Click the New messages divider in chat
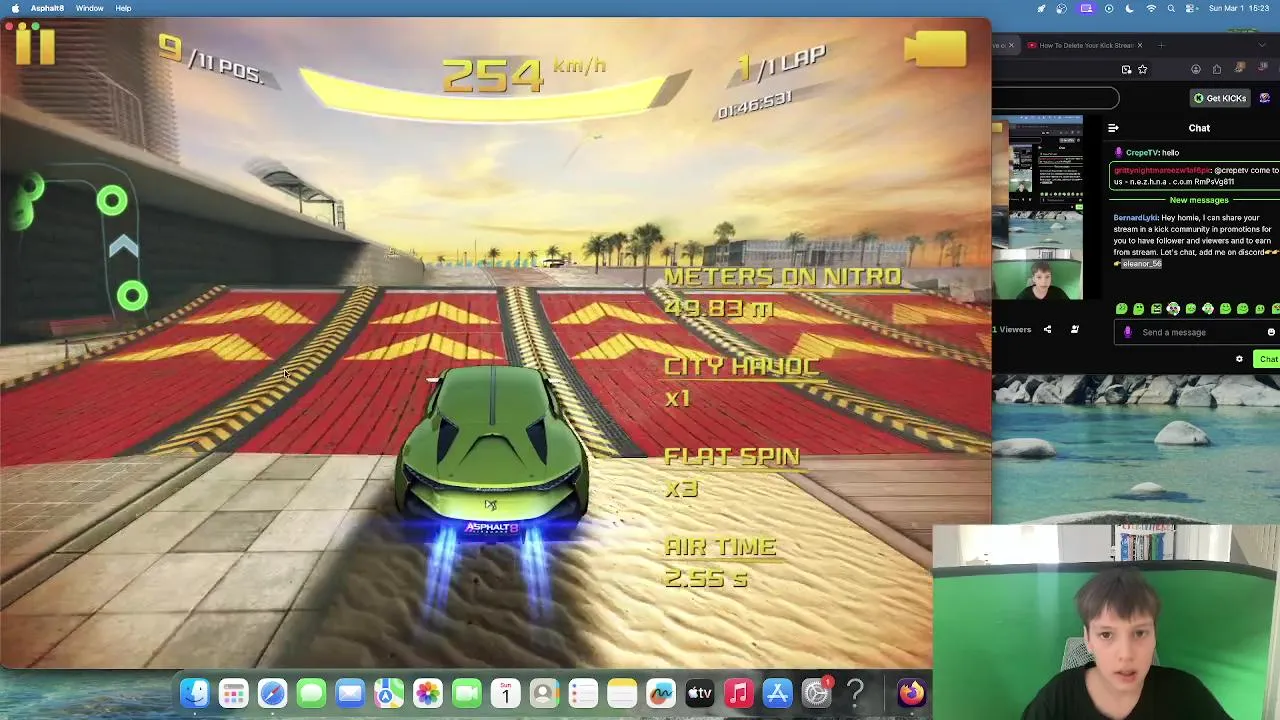 (x=1199, y=200)
